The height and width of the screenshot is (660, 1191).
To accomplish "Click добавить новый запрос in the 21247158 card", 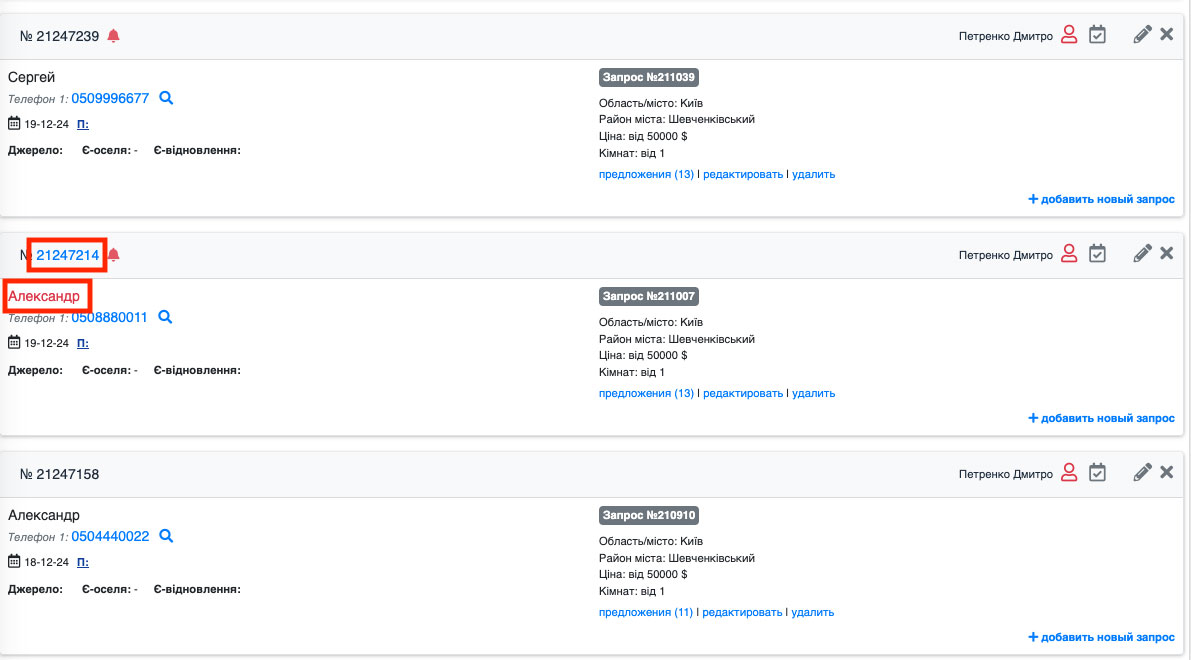I will click(1102, 637).
